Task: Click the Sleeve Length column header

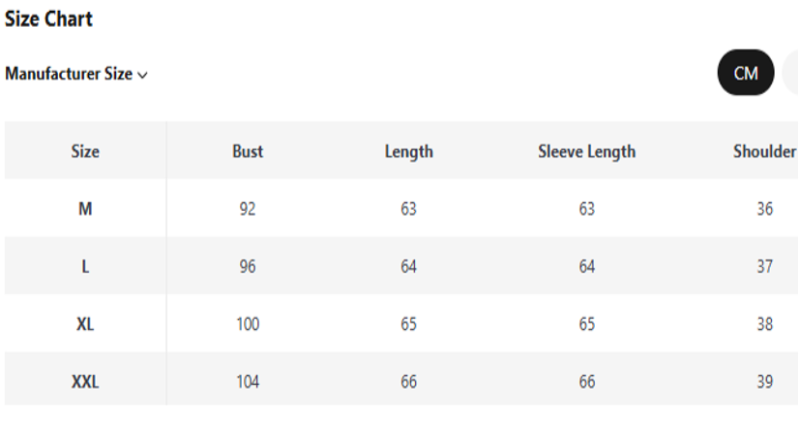Action: (587, 152)
